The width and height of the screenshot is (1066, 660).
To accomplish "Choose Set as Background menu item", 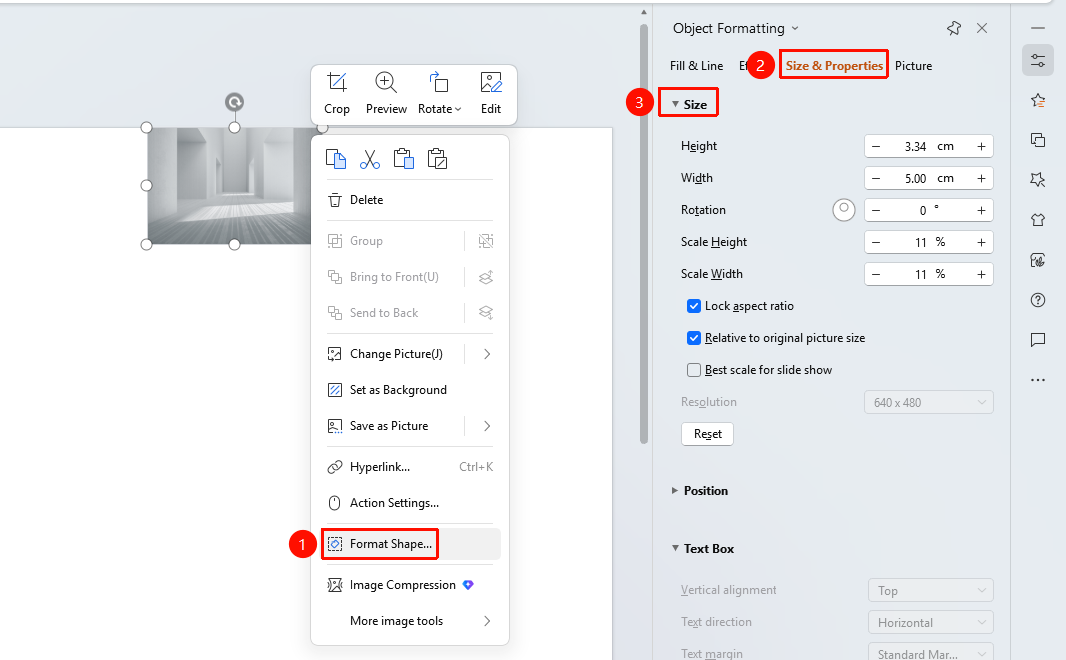I will coord(410,389).
